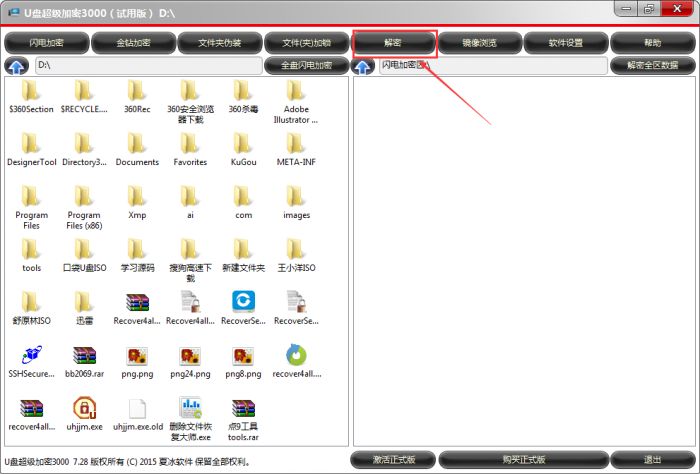
Task: Select the bb2069.rar archive
Action: pos(84,354)
